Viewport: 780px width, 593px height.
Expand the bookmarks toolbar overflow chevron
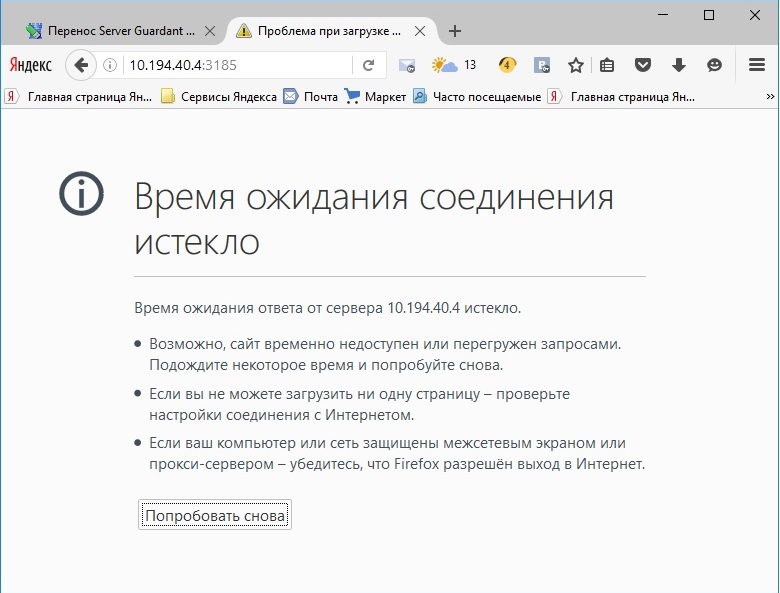point(770,97)
